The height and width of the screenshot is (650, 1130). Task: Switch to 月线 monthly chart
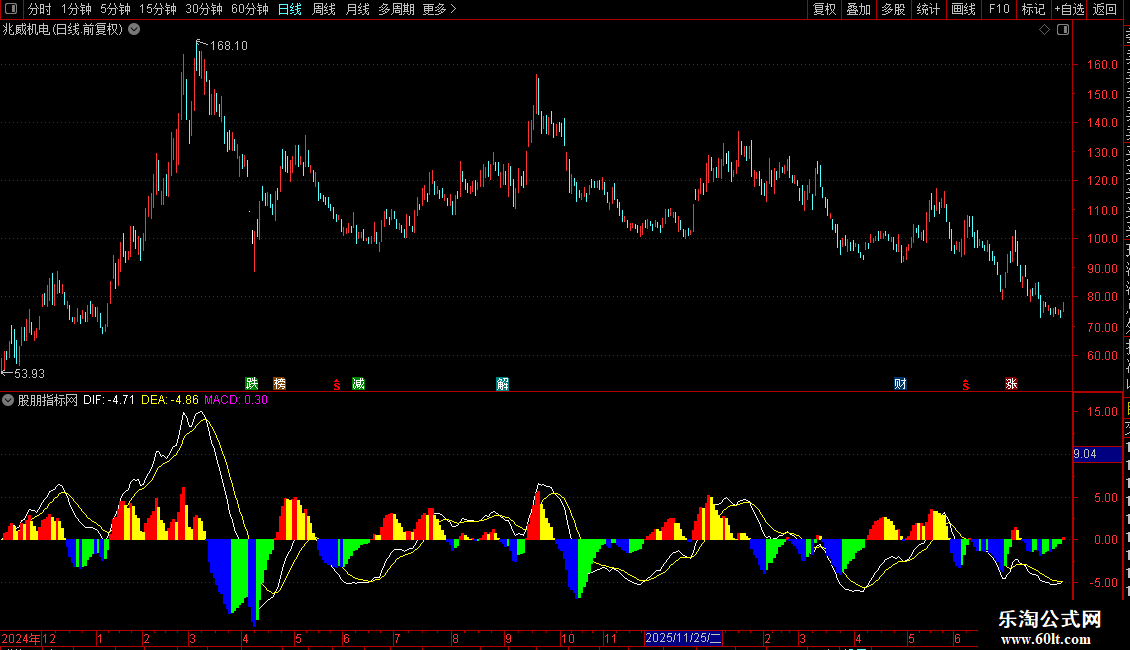point(357,9)
